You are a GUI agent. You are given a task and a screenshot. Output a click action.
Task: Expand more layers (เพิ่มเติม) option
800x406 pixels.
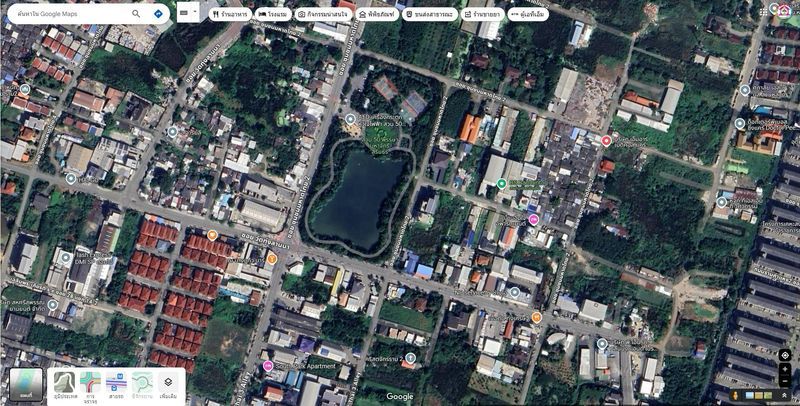pyautogui.click(x=168, y=384)
